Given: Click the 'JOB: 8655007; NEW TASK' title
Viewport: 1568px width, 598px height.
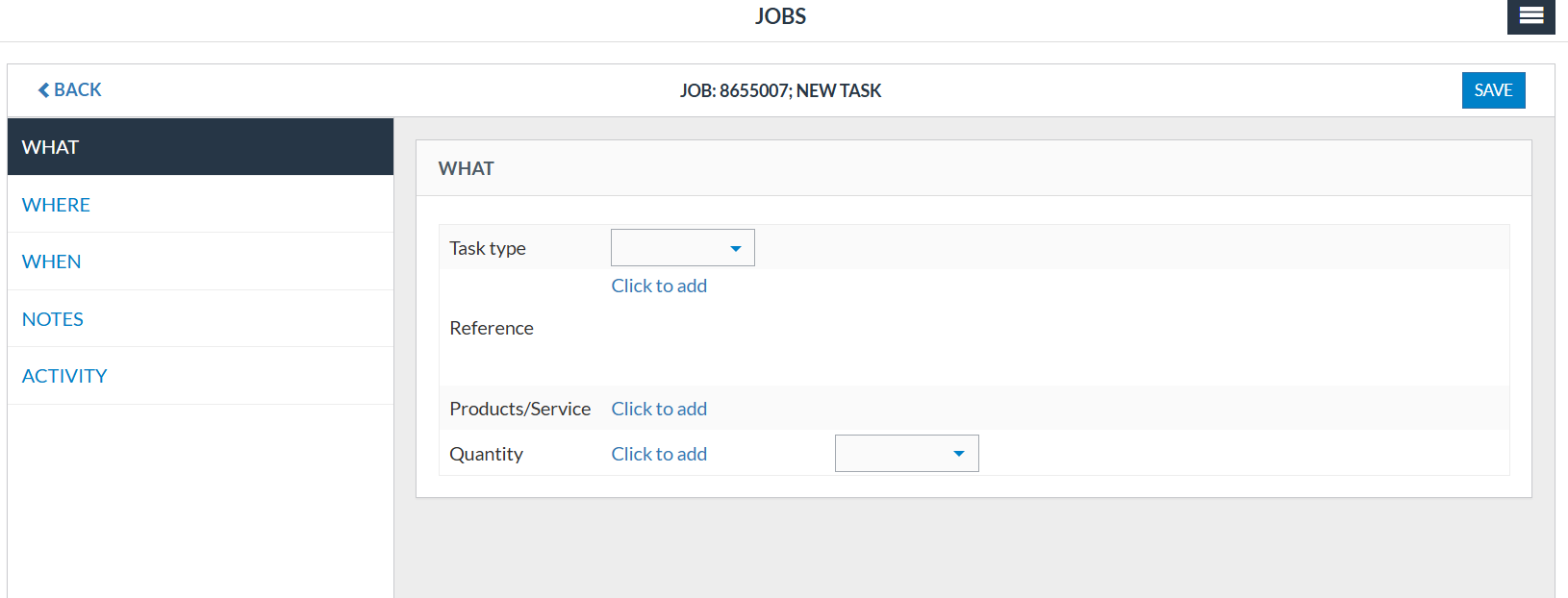Looking at the screenshot, I should click(x=780, y=90).
